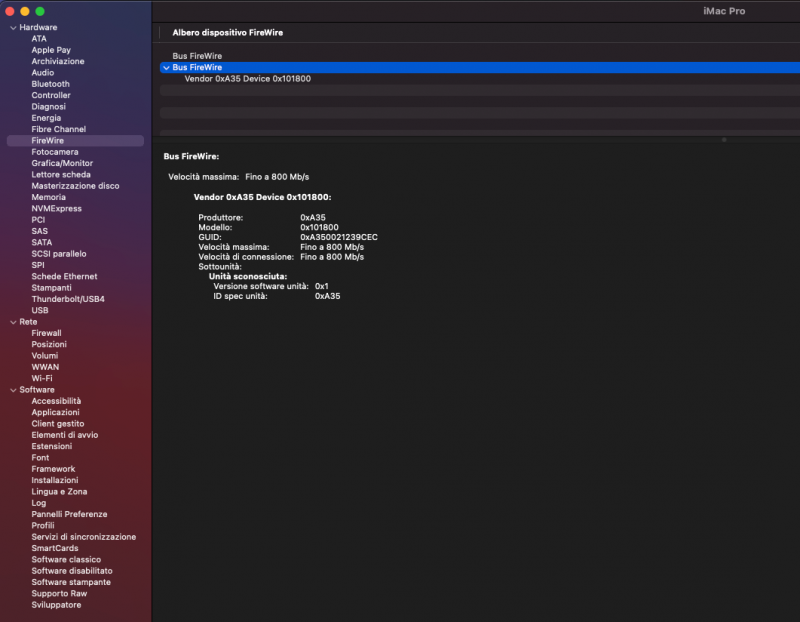Image resolution: width=800 pixels, height=622 pixels.
Task: Select Log under Software
Action: point(39,503)
